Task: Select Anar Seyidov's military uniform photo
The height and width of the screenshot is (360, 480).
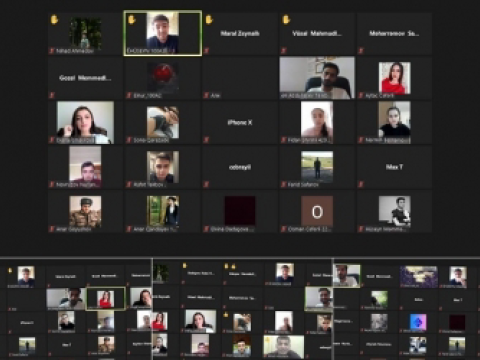Action: tap(85, 211)
